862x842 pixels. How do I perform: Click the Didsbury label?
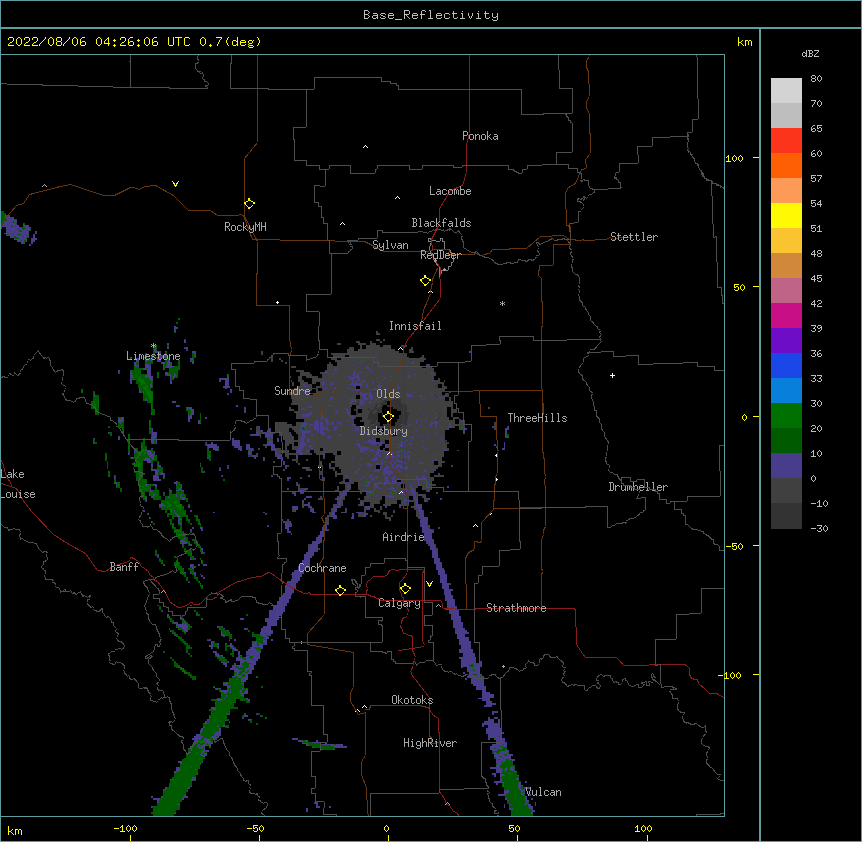[384, 431]
